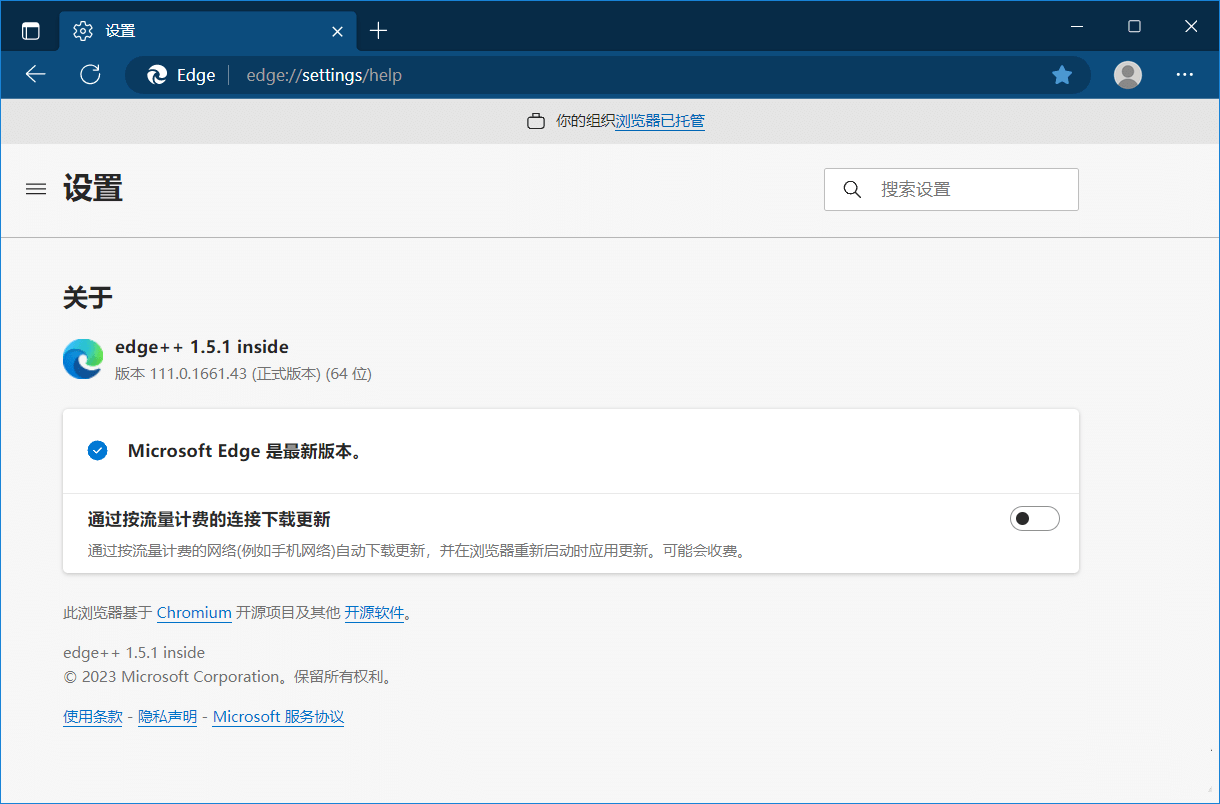The height and width of the screenshot is (804, 1220).
Task: Open a new tab with the plus button
Action: 378,30
